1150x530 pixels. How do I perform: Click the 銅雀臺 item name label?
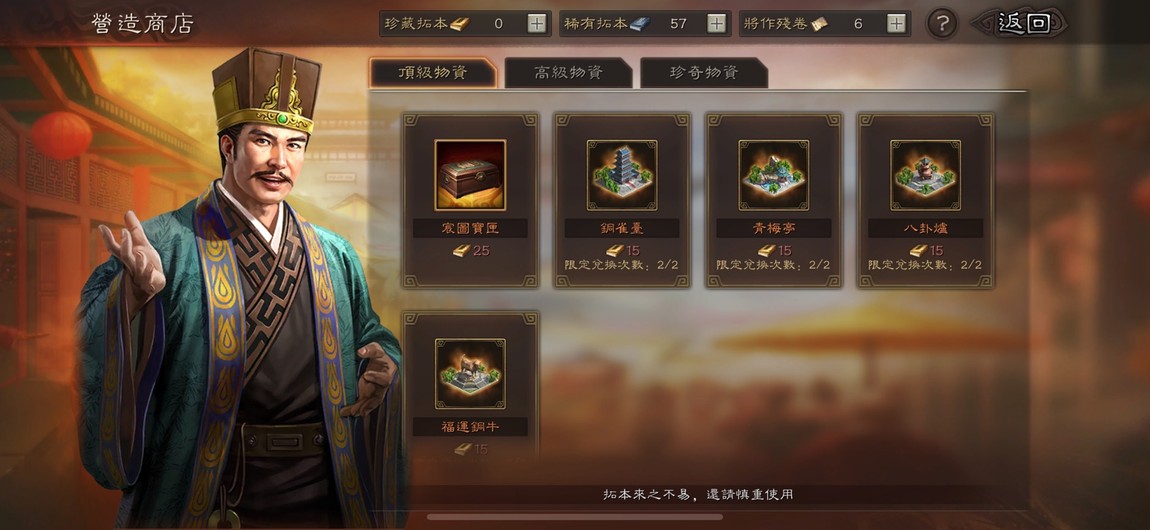tap(622, 228)
